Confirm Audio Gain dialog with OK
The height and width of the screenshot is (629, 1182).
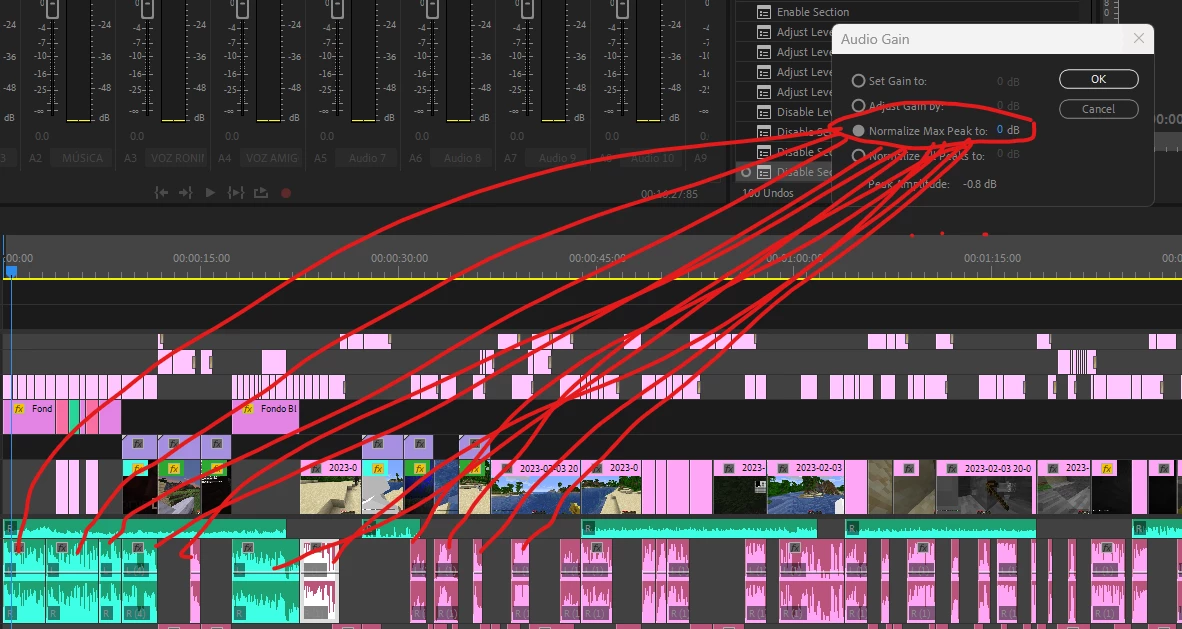click(x=1098, y=79)
